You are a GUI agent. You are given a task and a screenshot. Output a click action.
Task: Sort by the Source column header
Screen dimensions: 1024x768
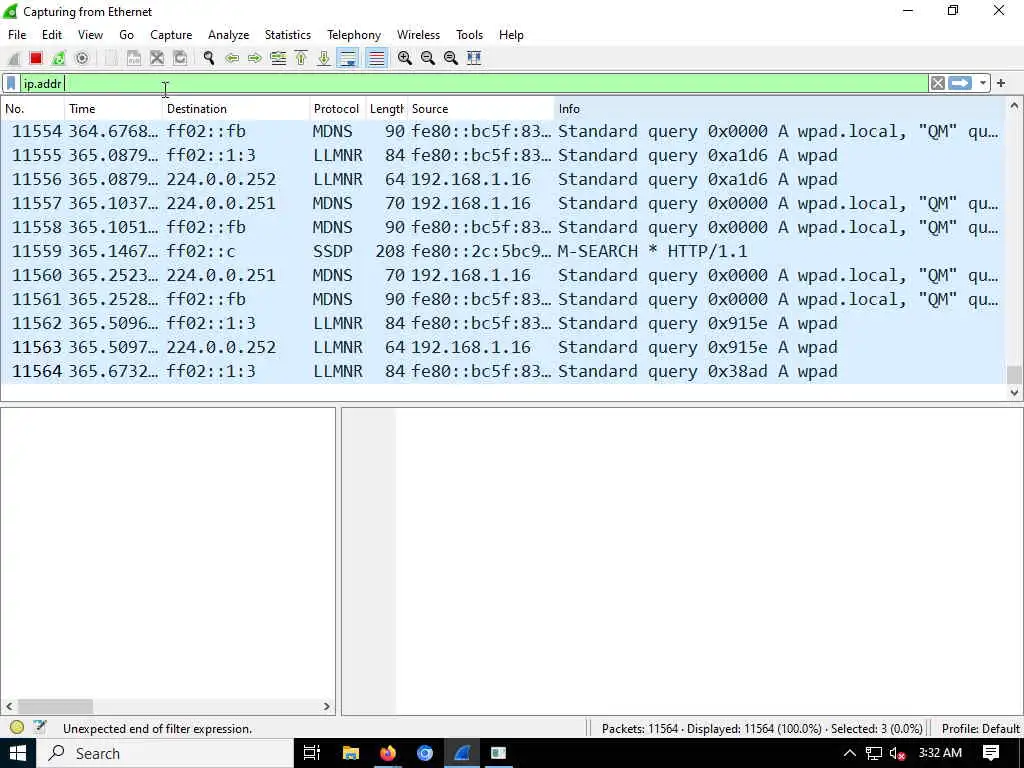click(481, 108)
